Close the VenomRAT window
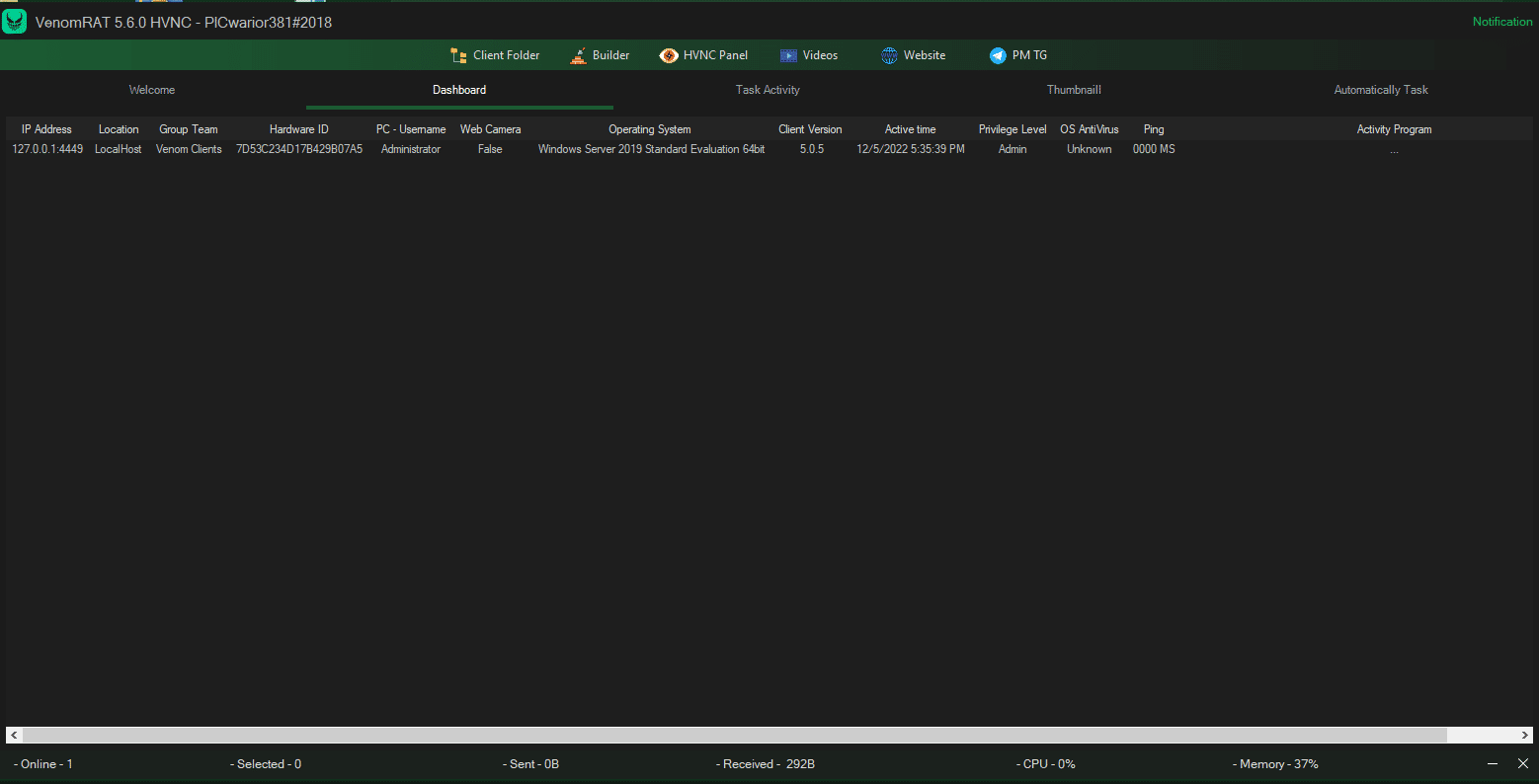Viewport: 1539px width, 784px height. (1523, 764)
